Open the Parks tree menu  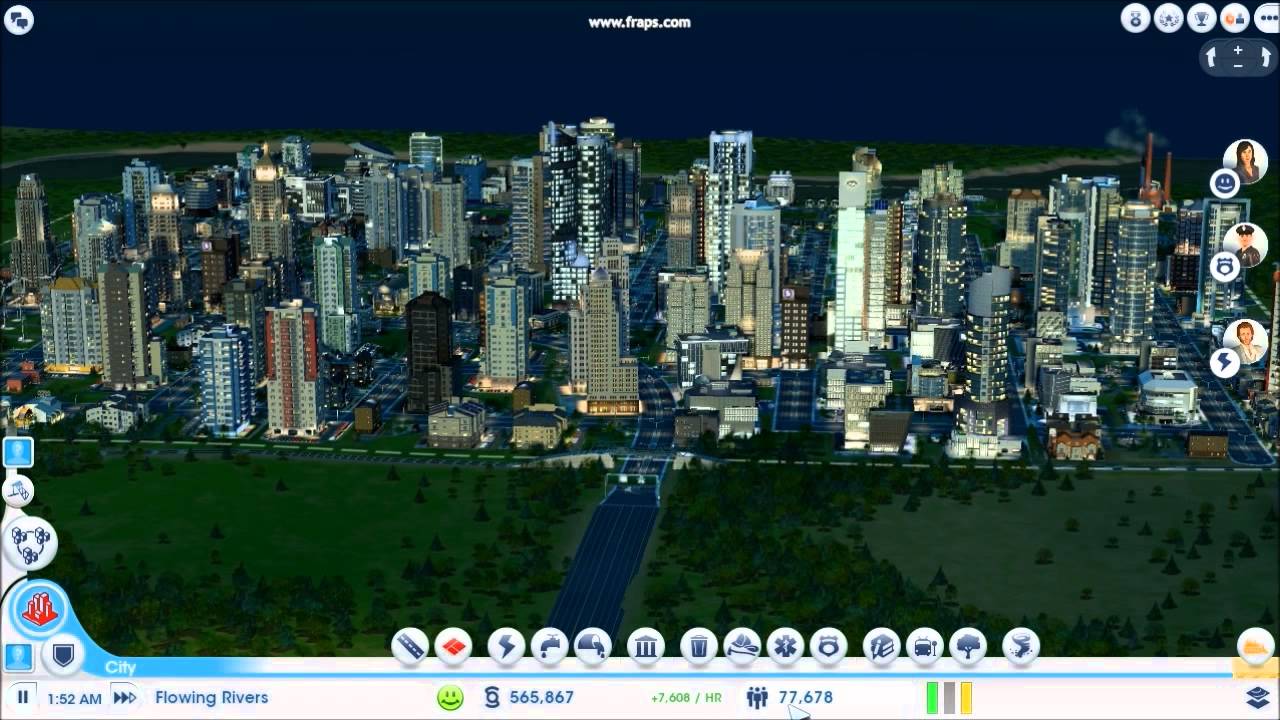click(x=968, y=647)
